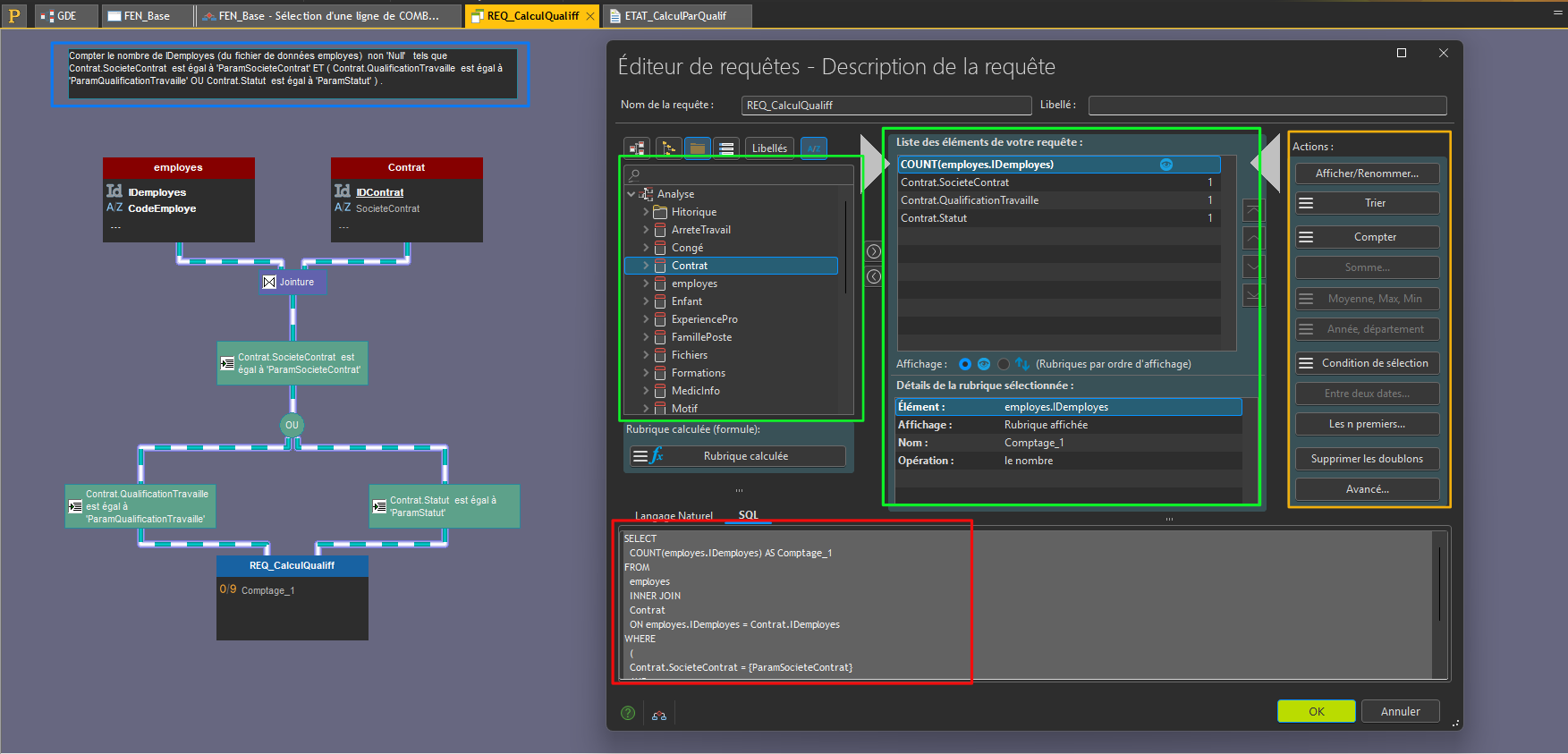Click the fx calculated-item icon
The height and width of the screenshot is (754, 1568).
[x=657, y=456]
